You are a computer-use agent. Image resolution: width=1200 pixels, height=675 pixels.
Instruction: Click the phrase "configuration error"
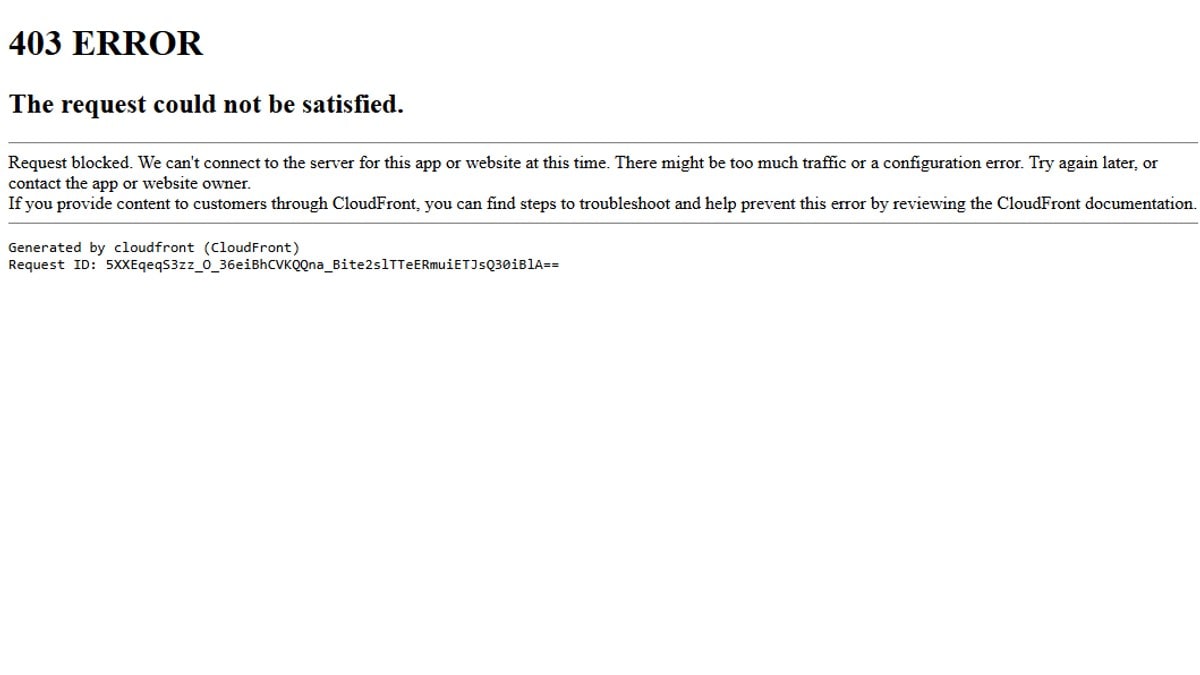tap(953, 163)
